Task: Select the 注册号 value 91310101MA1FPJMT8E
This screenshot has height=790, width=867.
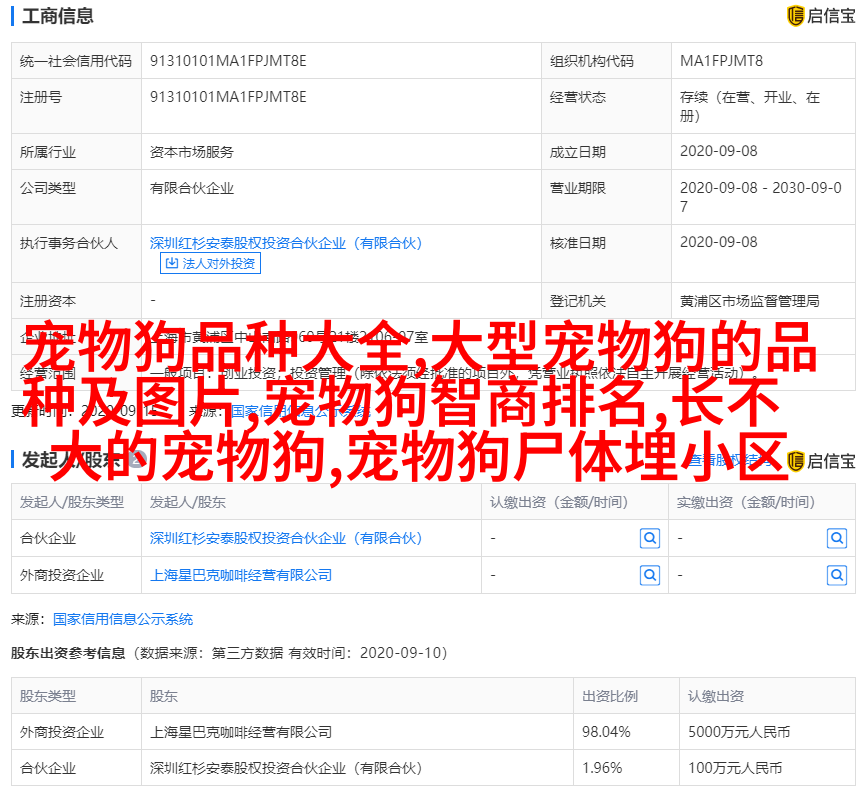Action: pyautogui.click(x=228, y=97)
